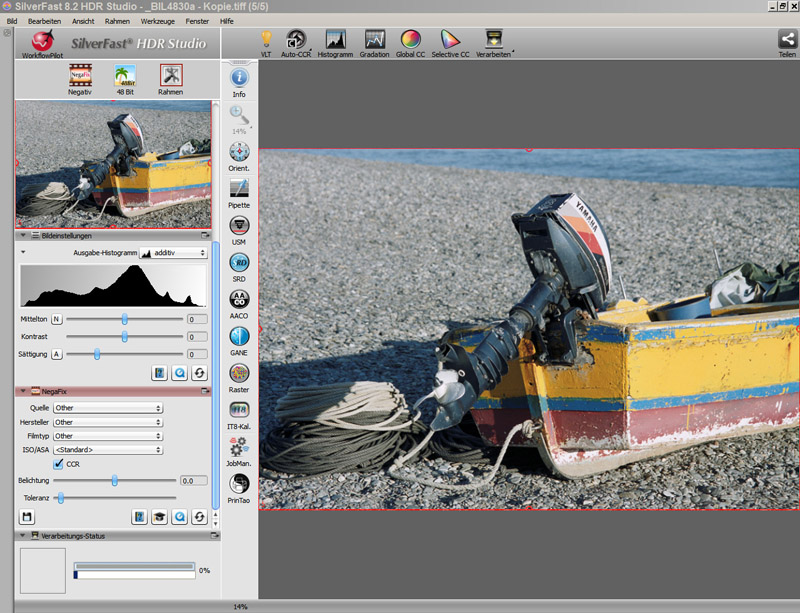Viewport: 800px width, 613px height.
Task: Open the ISO/ASA Standard dropdown
Action: (108, 450)
